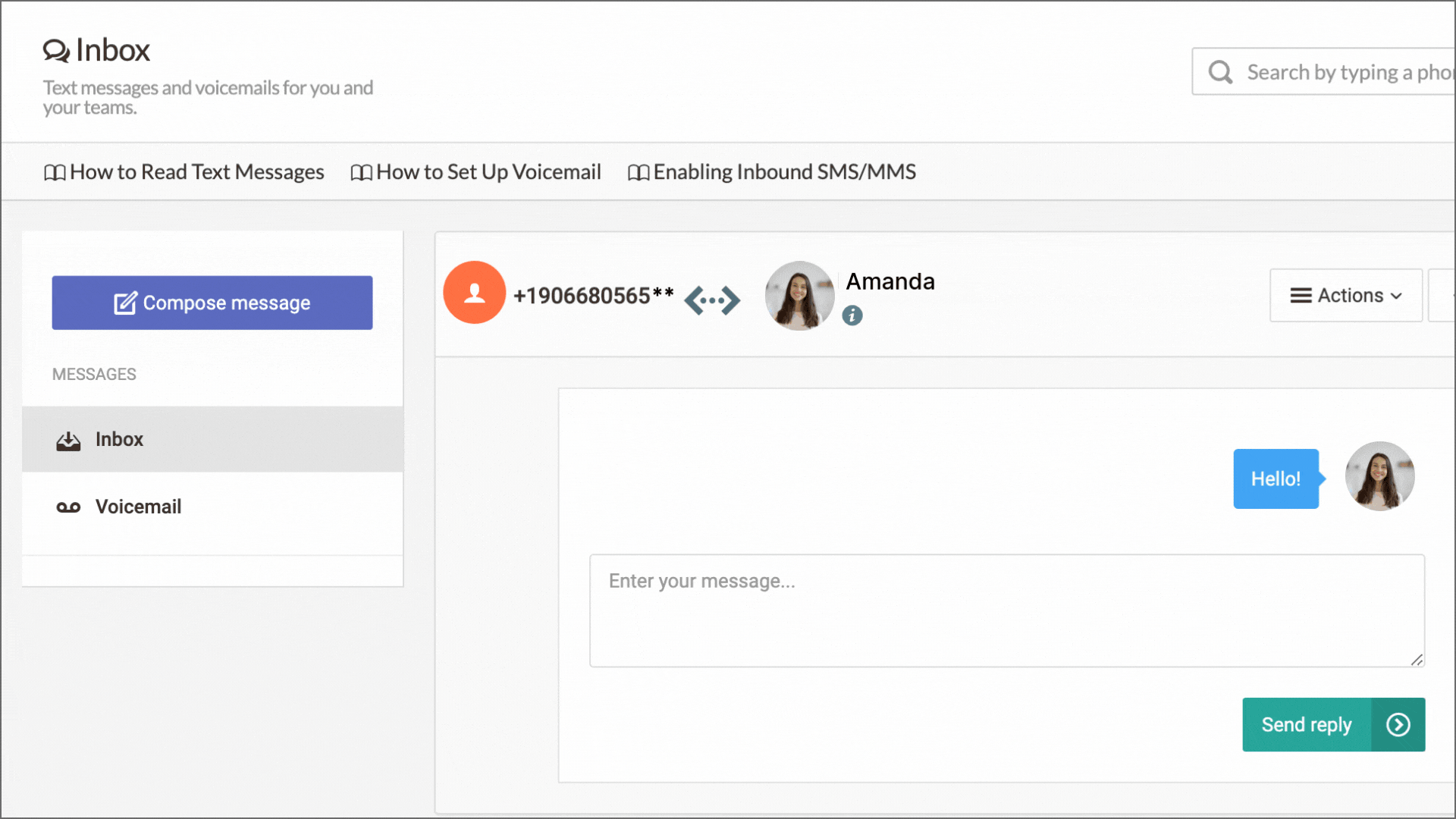The width and height of the screenshot is (1456, 819).
Task: Click the arrow circle icon on Send reply
Action: [x=1398, y=725]
